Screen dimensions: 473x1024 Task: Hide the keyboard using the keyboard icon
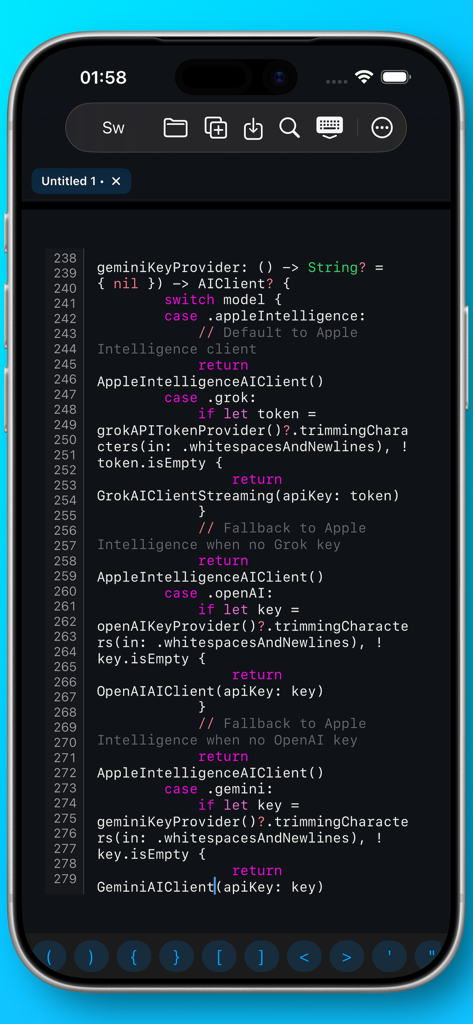(x=329, y=128)
